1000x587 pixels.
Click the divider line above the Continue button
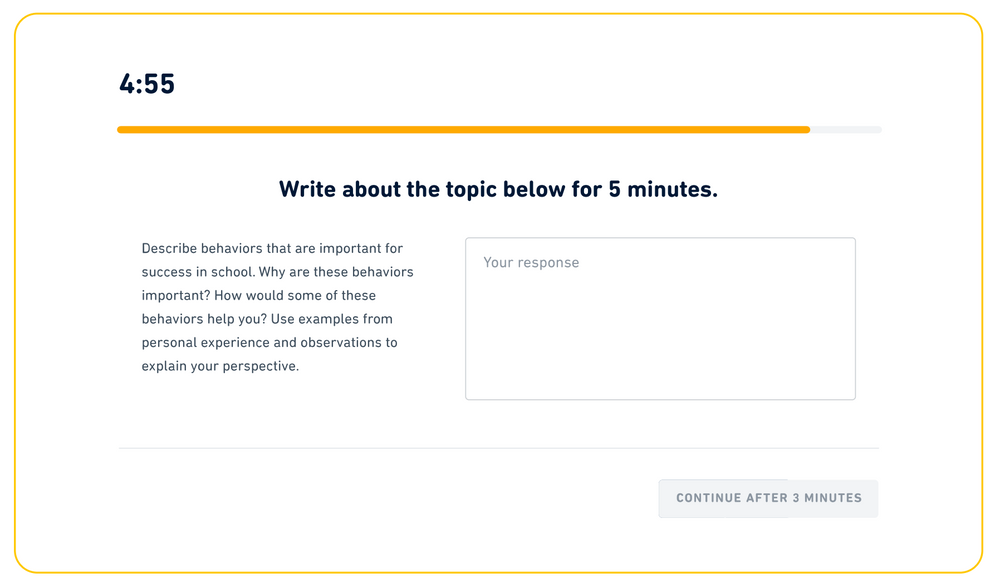[x=500, y=449]
